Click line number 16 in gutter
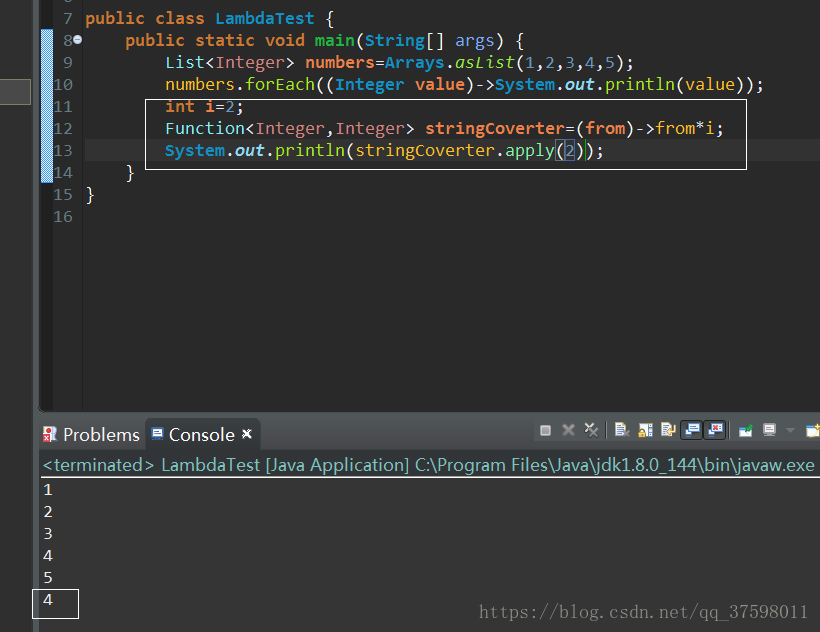 (63, 217)
